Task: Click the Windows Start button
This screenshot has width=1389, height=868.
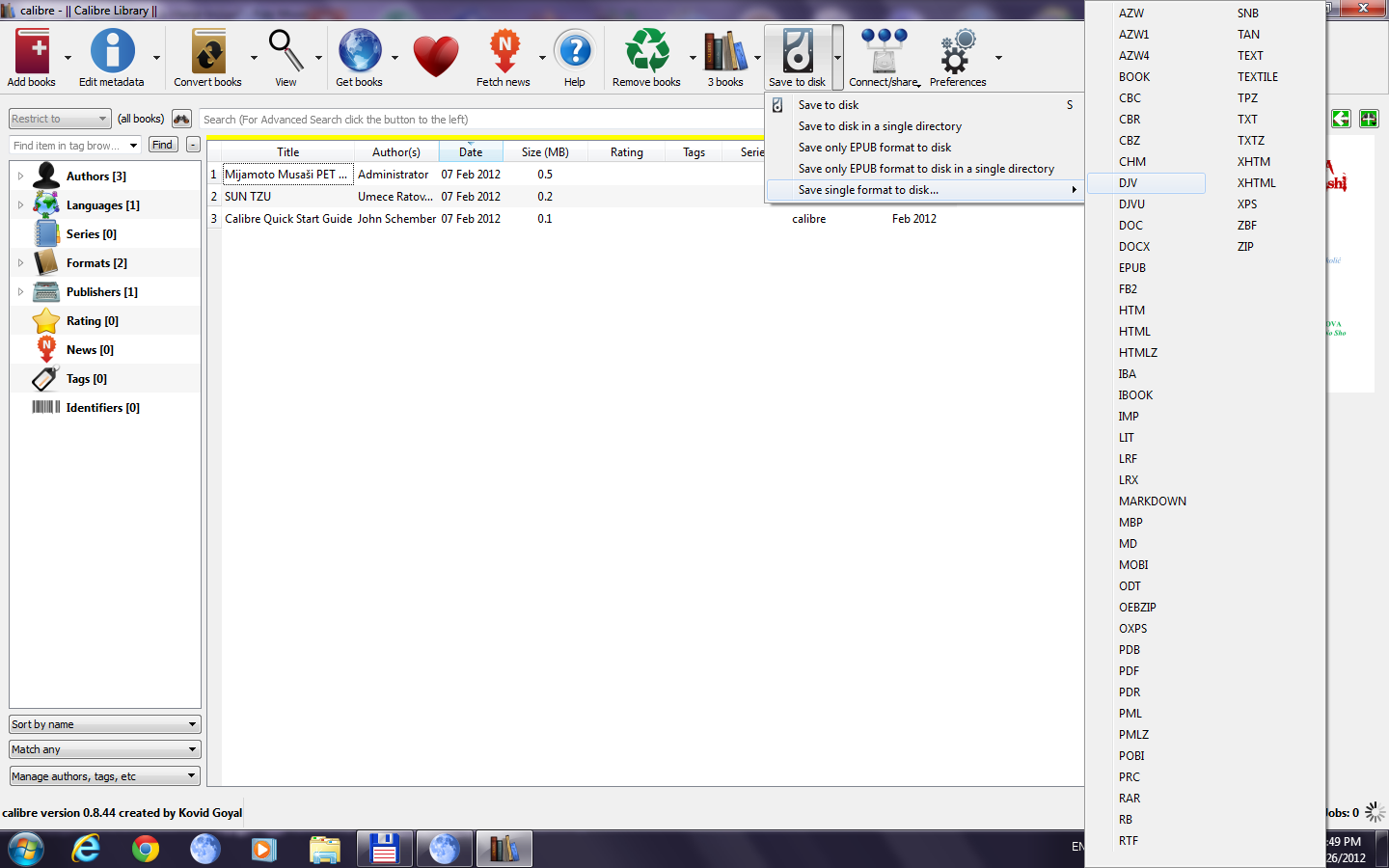Action: tap(26, 849)
